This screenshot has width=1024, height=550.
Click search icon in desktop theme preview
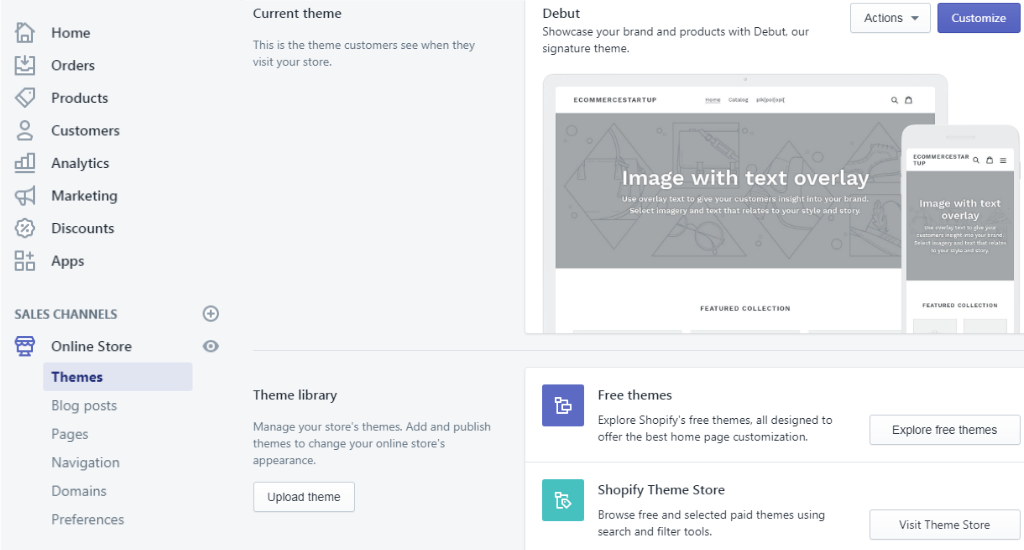(x=894, y=100)
